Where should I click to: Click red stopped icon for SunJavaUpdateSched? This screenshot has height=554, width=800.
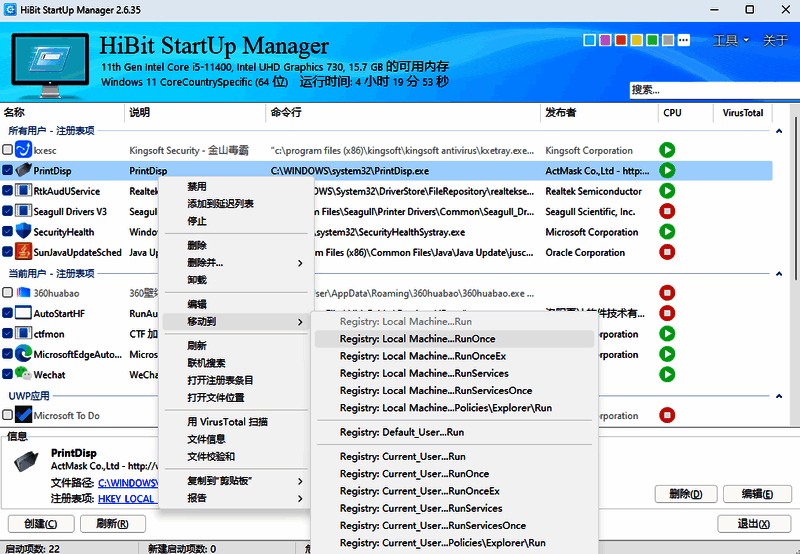667,252
